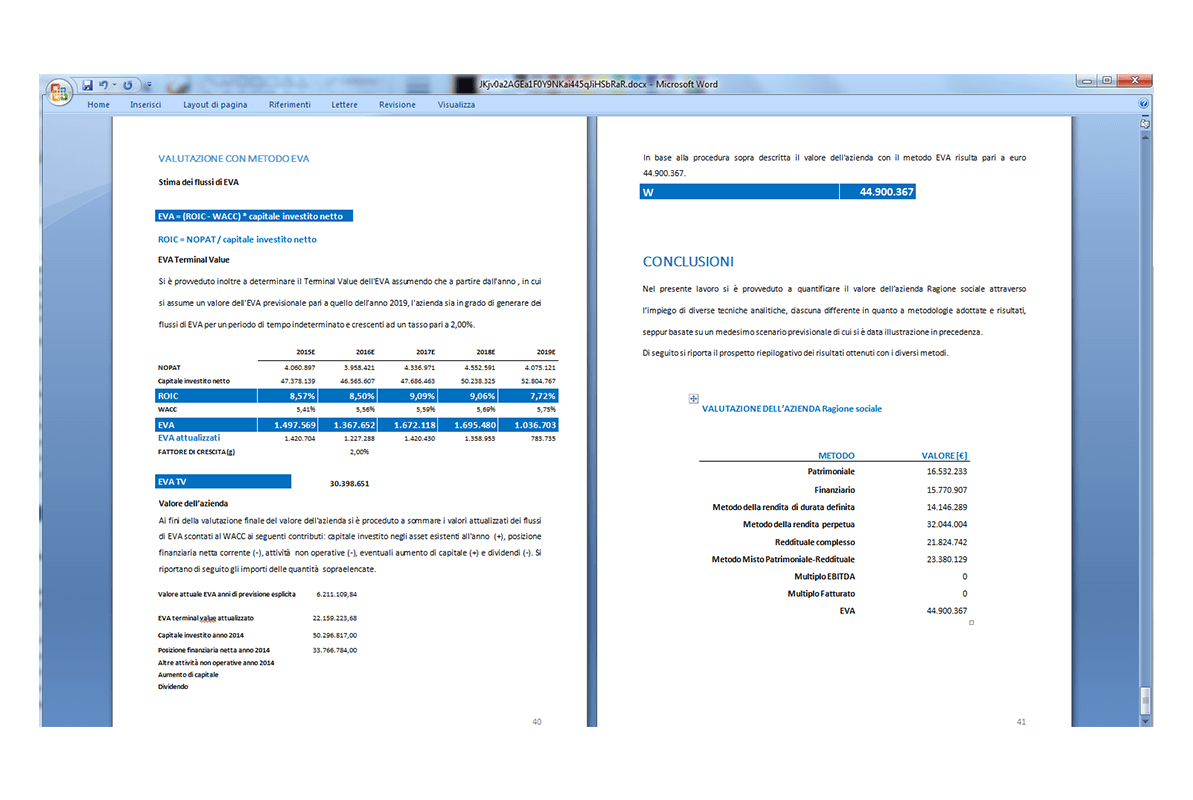Screen dimensions: 1193x800
Task: Open the Office button menu
Action: pyautogui.click(x=58, y=93)
